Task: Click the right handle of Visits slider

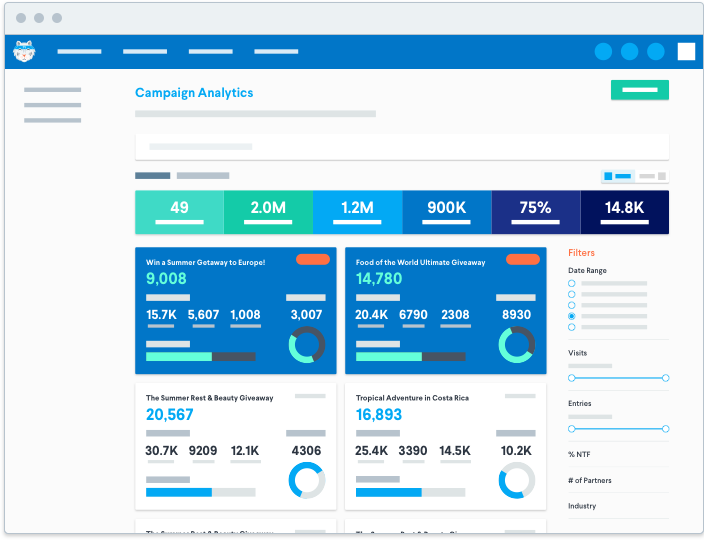Action: pos(665,378)
